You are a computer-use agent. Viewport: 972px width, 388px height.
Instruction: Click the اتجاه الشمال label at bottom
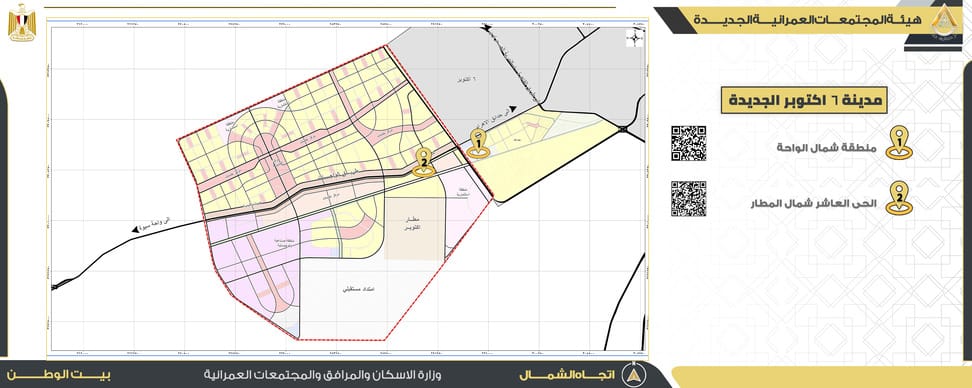567,375
